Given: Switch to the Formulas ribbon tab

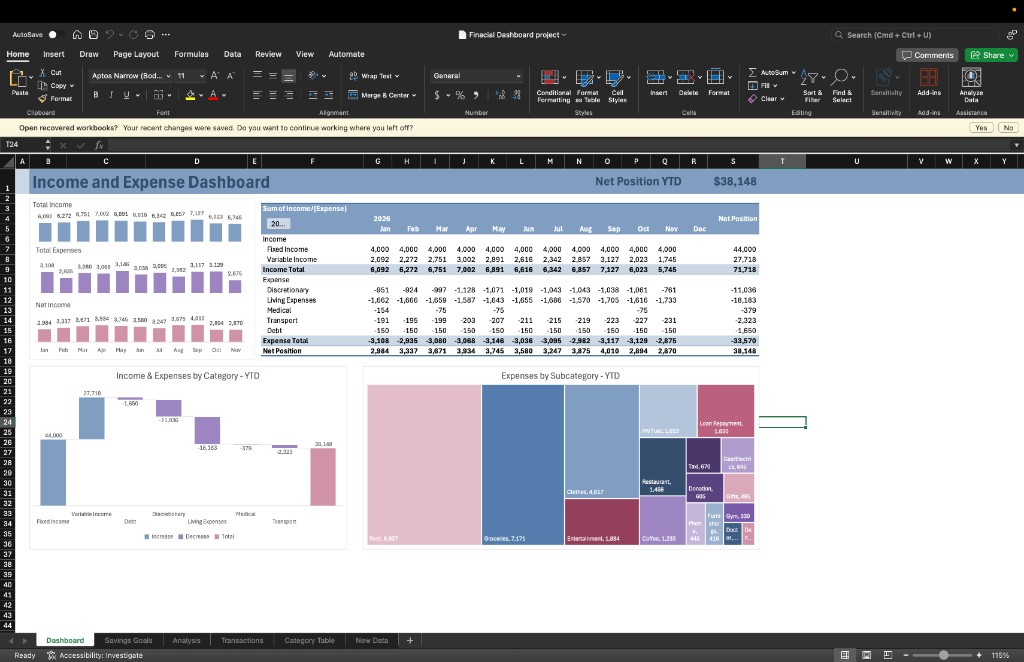Looking at the screenshot, I should [x=190, y=54].
